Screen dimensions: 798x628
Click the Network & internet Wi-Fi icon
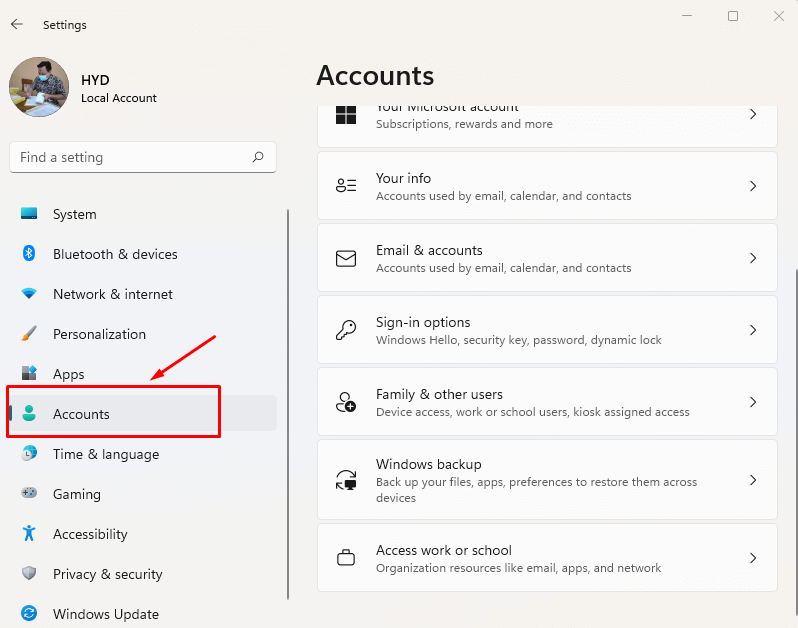[x=29, y=294]
